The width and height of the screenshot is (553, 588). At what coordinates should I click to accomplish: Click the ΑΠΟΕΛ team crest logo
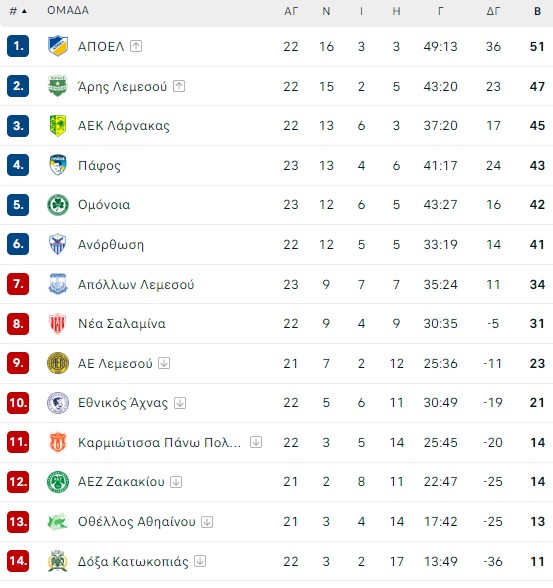click(x=58, y=46)
